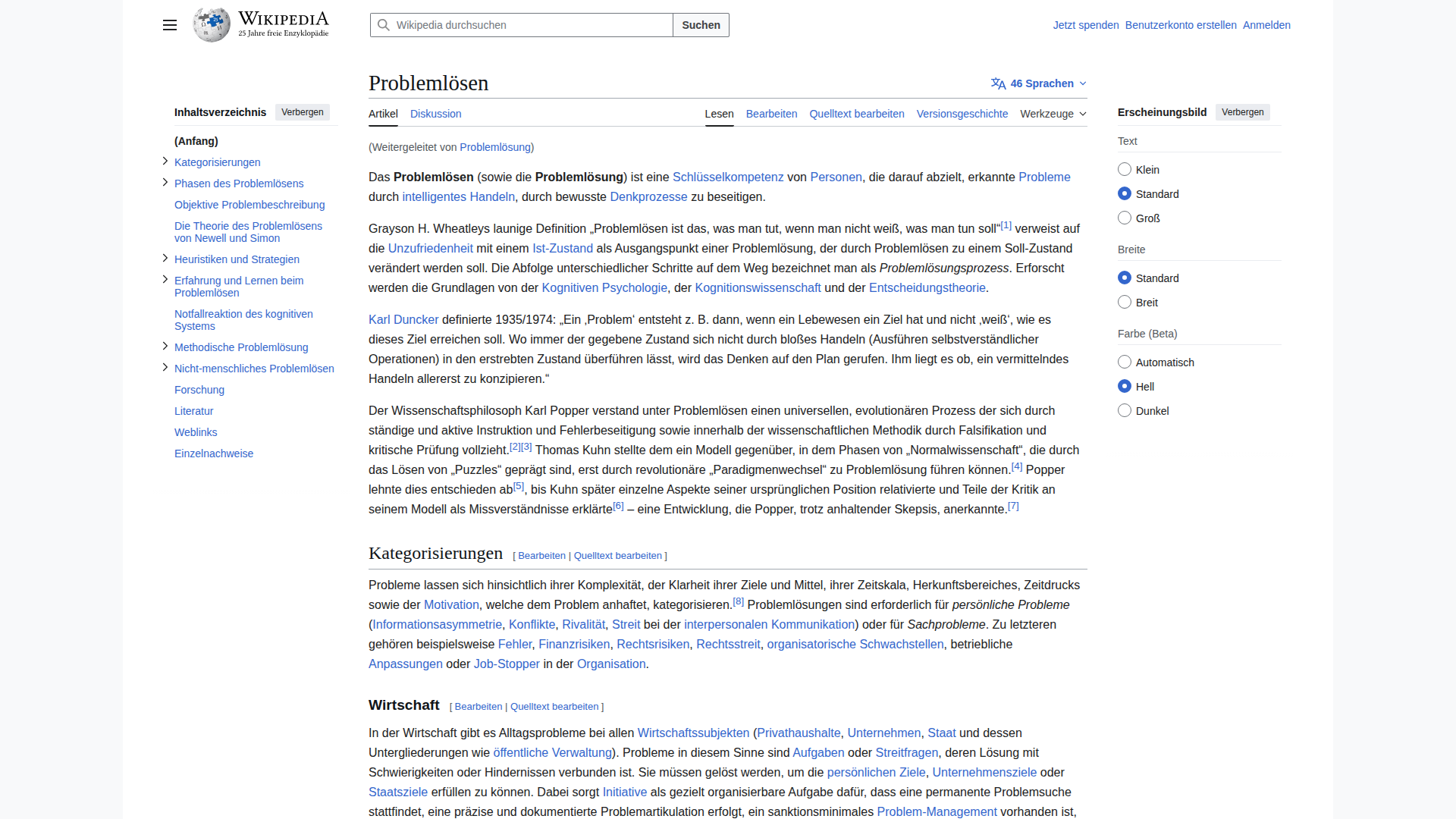Select Breit width option
This screenshot has width=1456, height=819.
pos(1125,303)
